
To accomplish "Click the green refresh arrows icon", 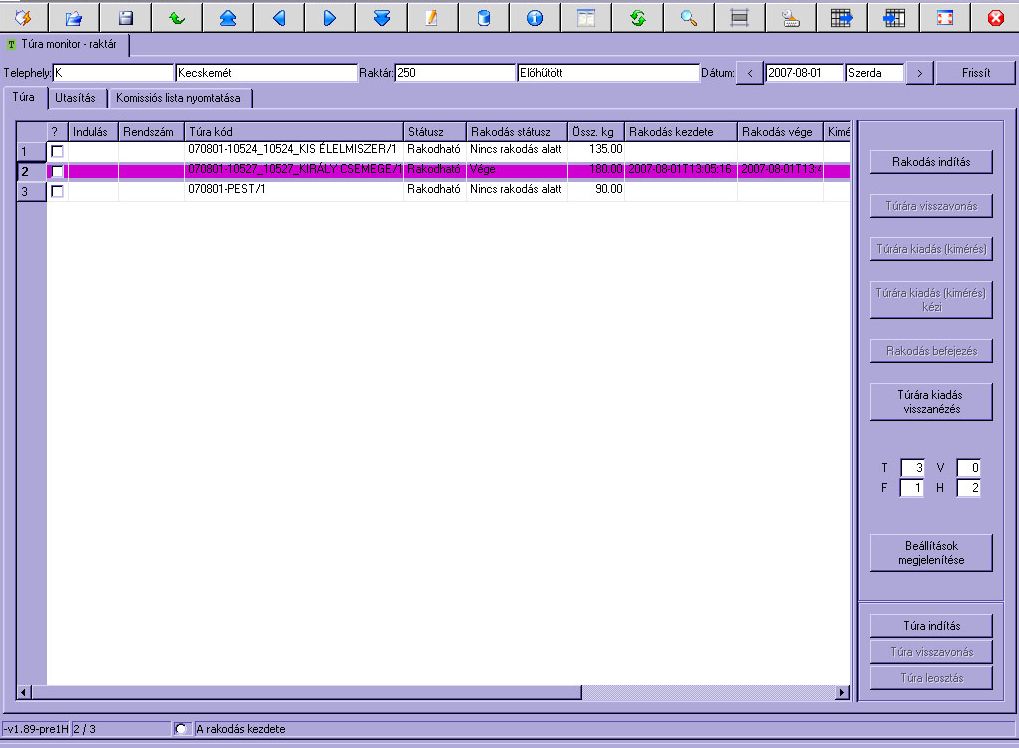I will (x=637, y=17).
